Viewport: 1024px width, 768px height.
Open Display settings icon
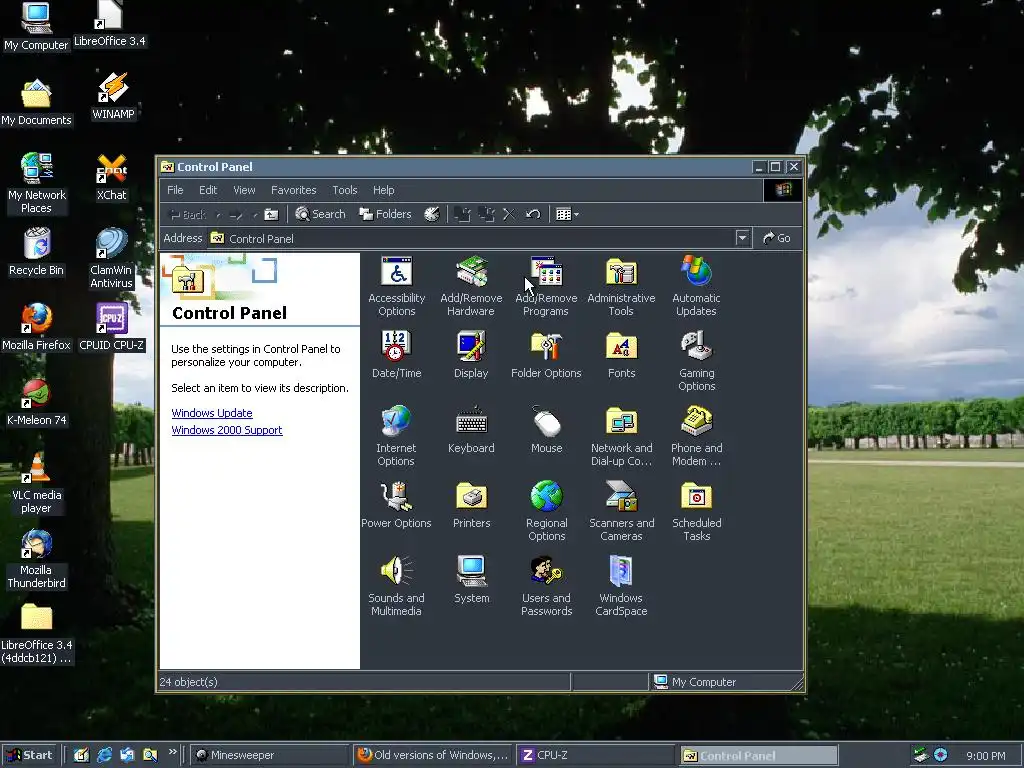pos(471,355)
